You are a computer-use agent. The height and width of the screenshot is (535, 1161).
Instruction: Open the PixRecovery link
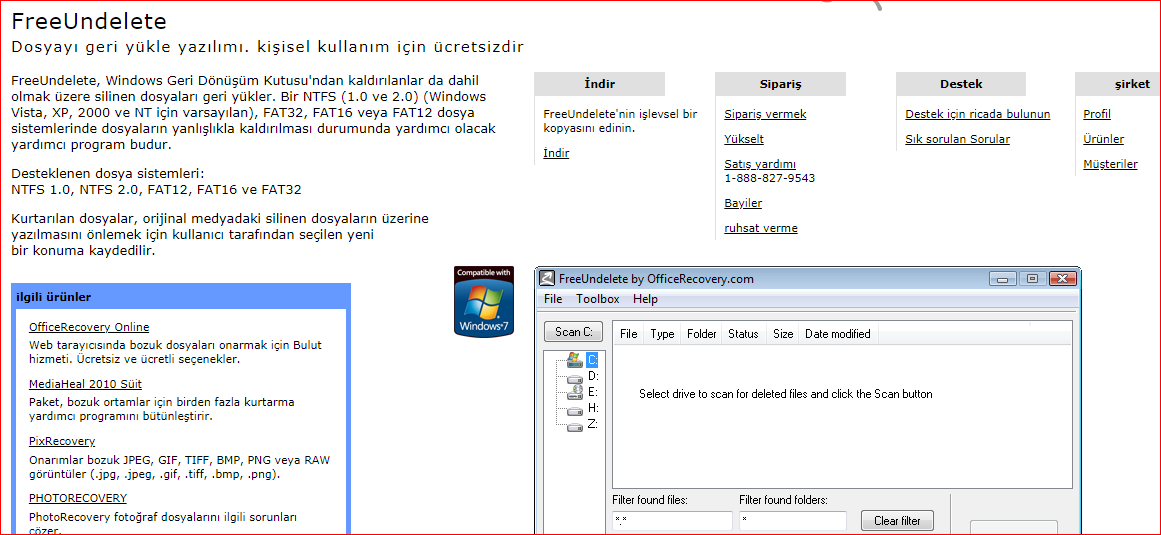pyautogui.click(x=62, y=441)
